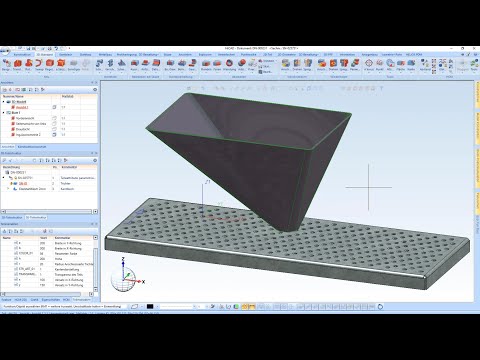Select 'Höhe' variable row
This screenshot has height=360, width=480.
coord(47,259)
